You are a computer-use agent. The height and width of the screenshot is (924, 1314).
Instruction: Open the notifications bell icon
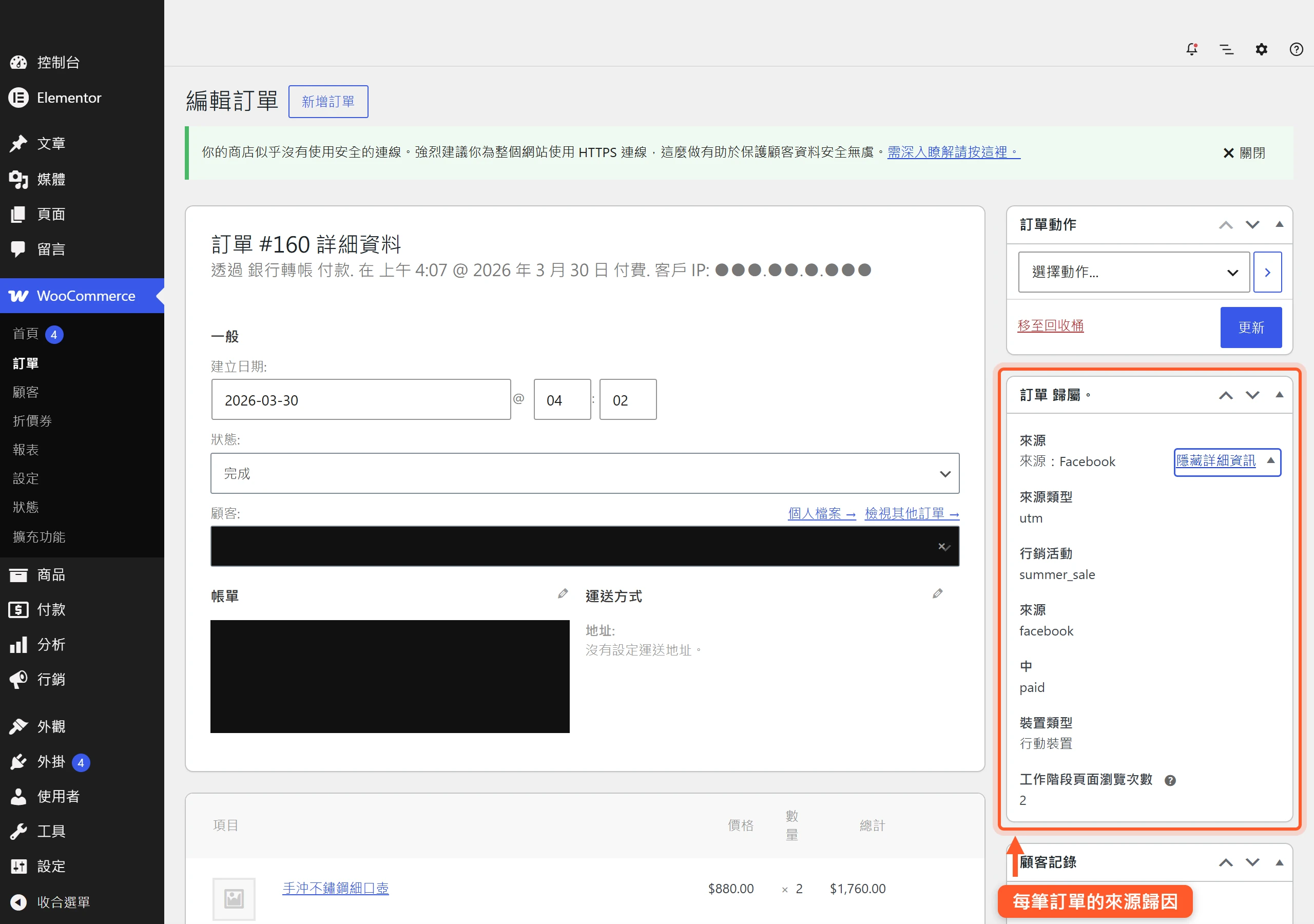tap(1191, 49)
